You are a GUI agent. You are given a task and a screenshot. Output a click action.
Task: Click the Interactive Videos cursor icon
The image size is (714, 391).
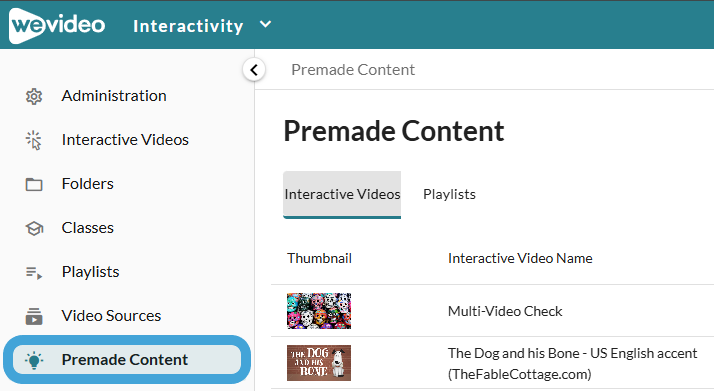[x=34, y=140]
